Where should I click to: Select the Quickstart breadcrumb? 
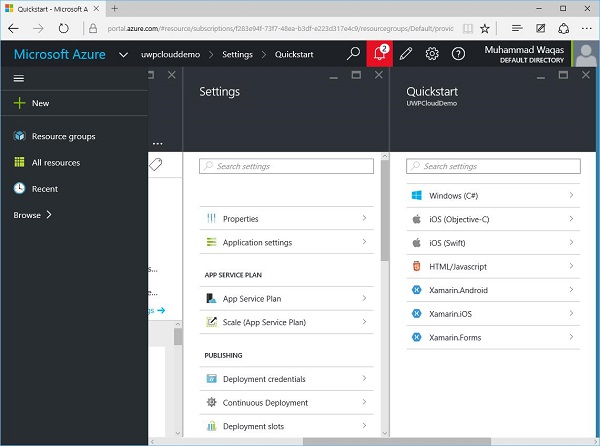point(294,54)
